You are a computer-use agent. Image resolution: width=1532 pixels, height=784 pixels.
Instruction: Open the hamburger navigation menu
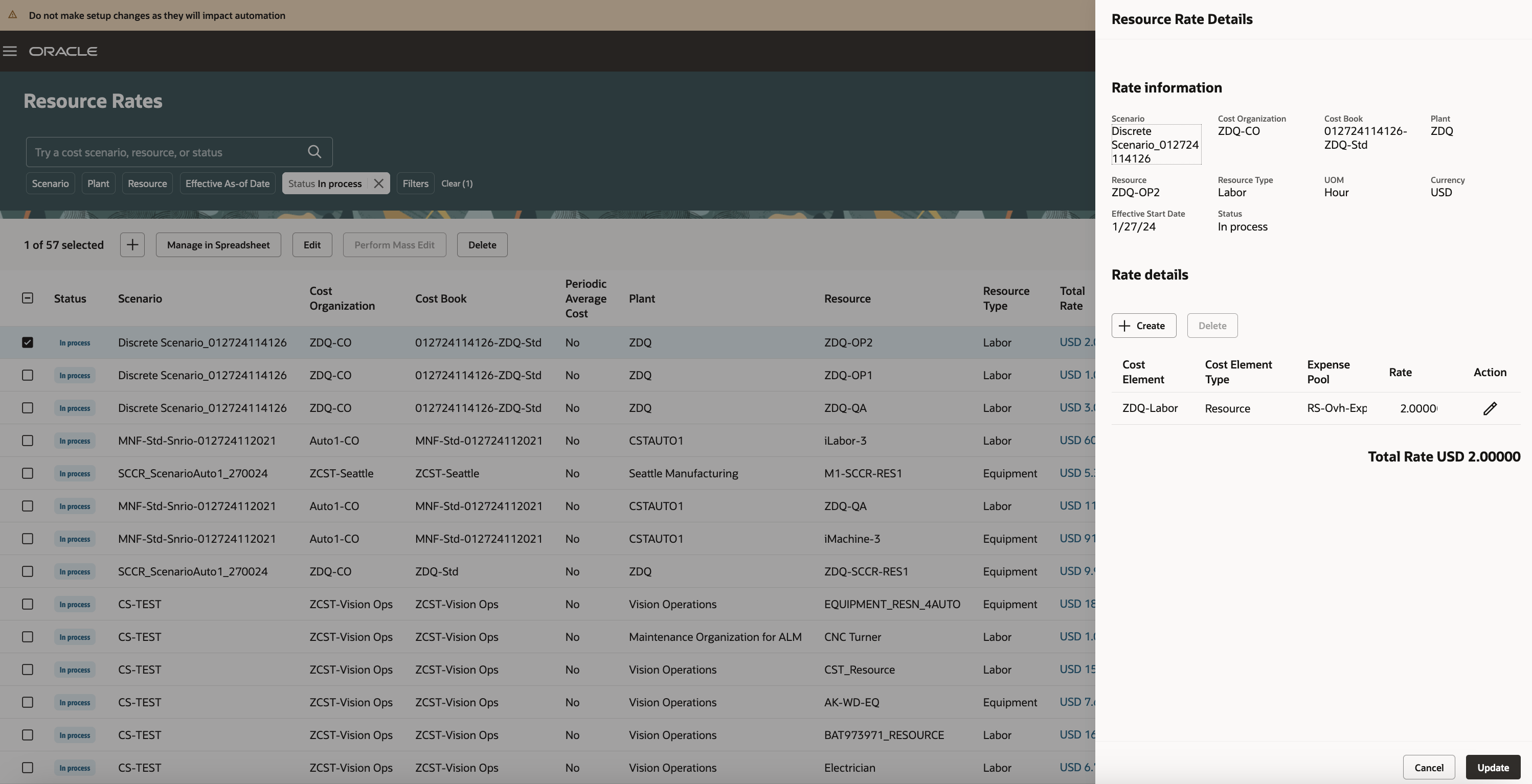10,51
